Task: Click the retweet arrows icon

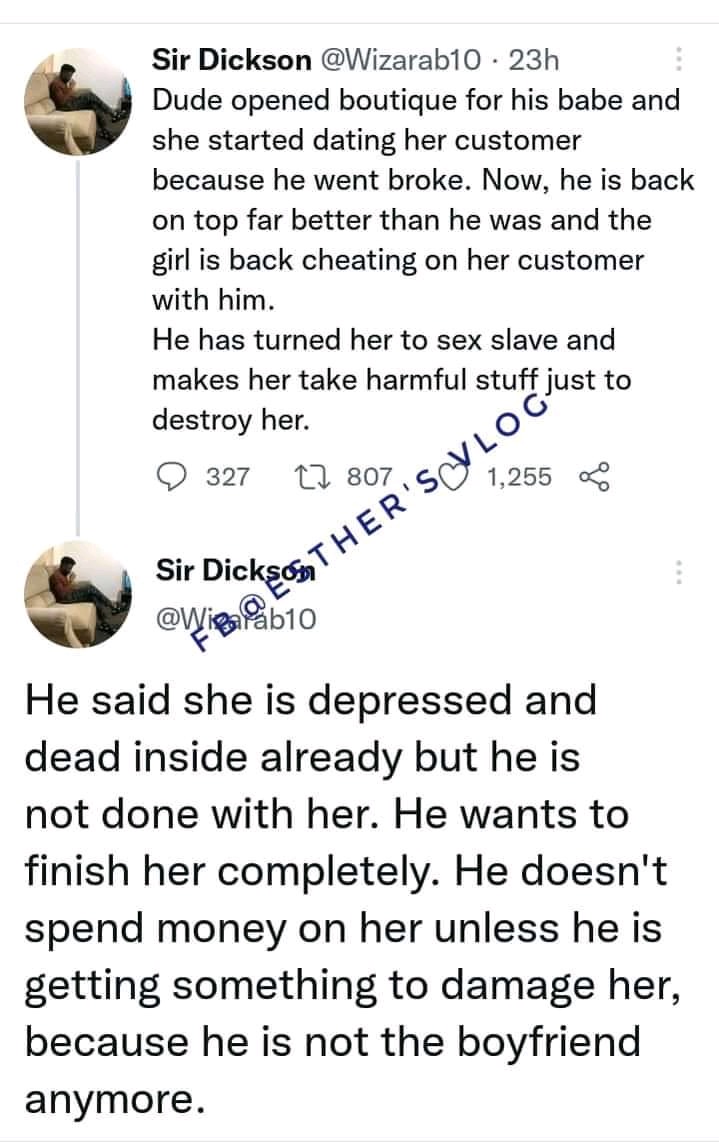Action: click(313, 477)
